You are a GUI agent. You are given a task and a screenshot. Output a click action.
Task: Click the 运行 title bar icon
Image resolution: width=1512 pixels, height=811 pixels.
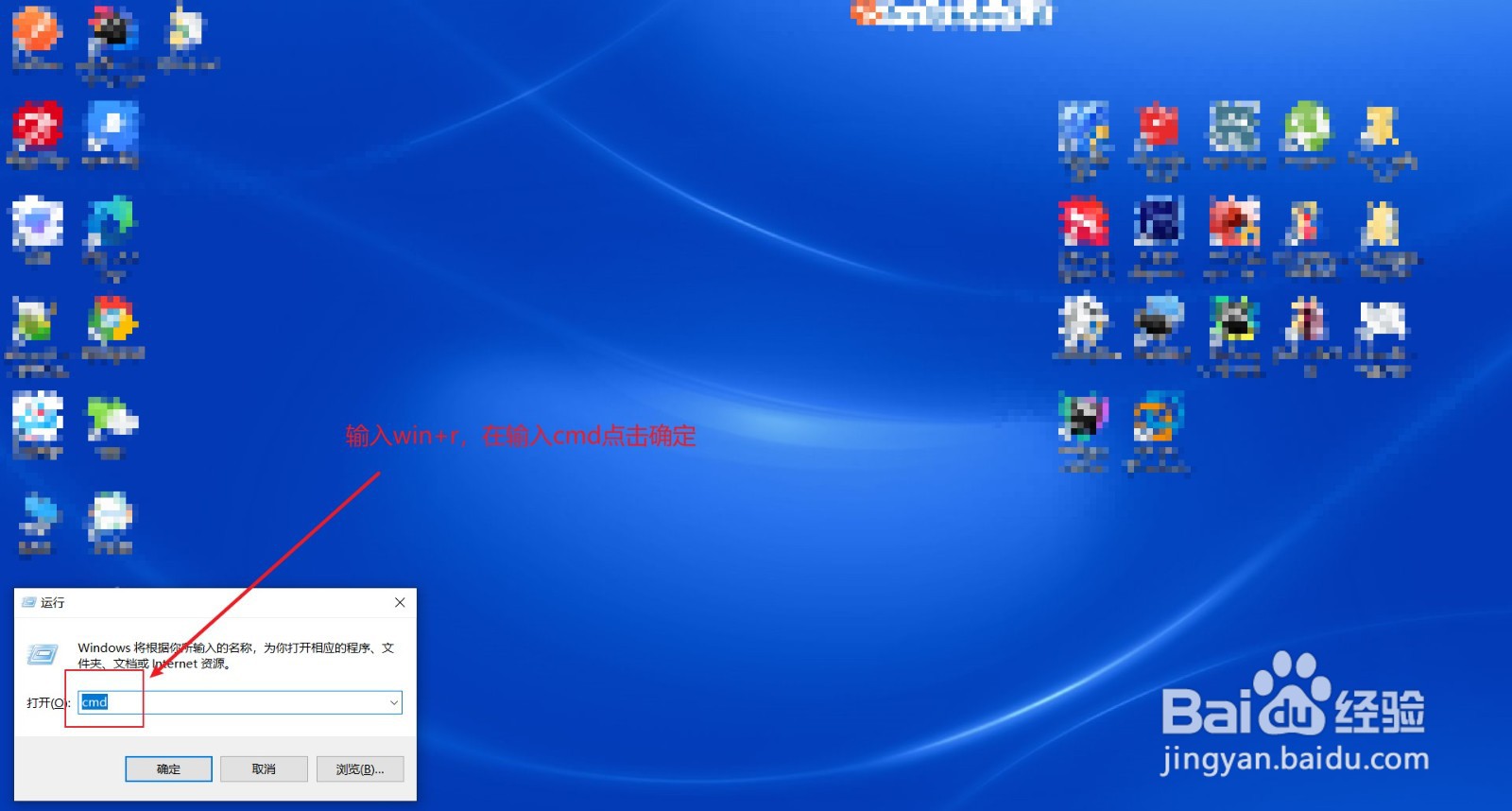coord(28,602)
